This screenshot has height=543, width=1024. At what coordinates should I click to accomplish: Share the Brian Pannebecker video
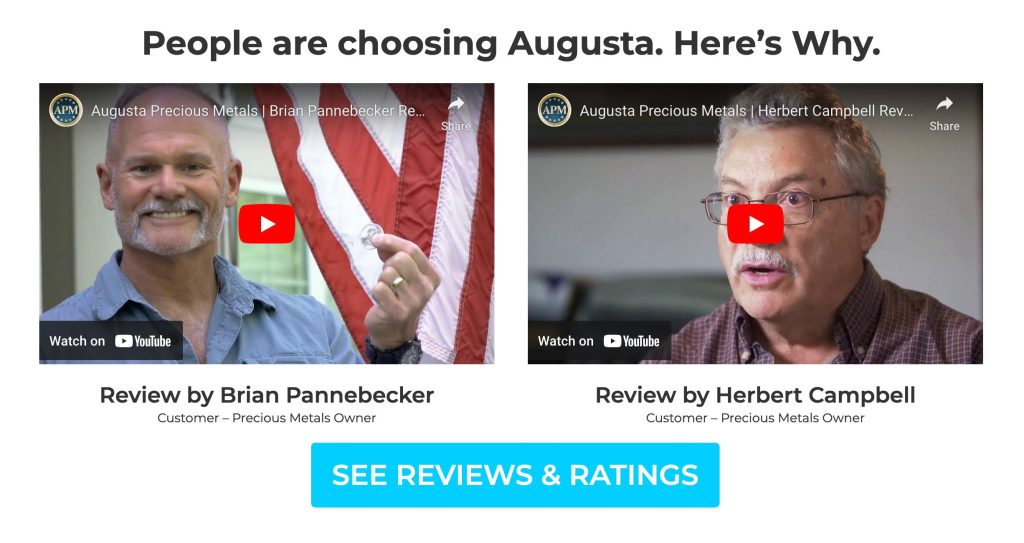[x=456, y=113]
